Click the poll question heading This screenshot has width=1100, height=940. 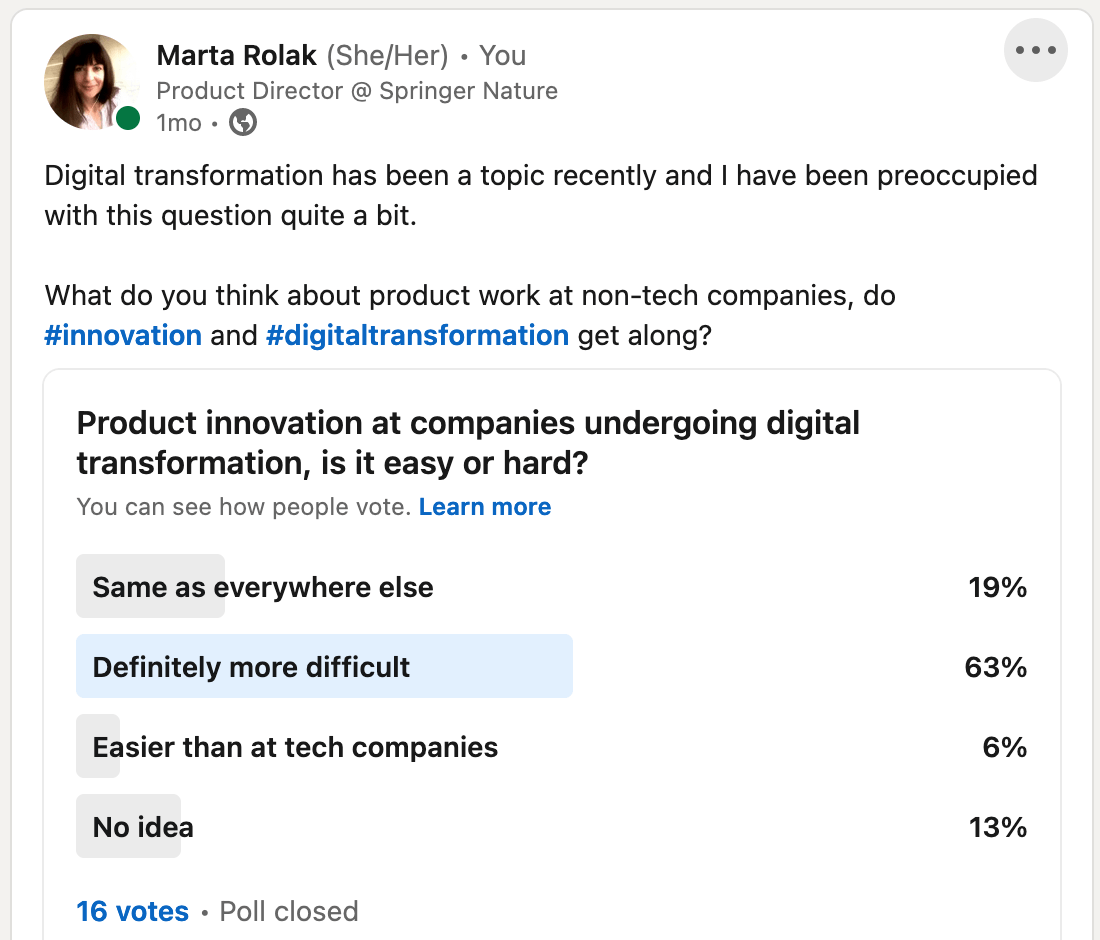coord(468,442)
